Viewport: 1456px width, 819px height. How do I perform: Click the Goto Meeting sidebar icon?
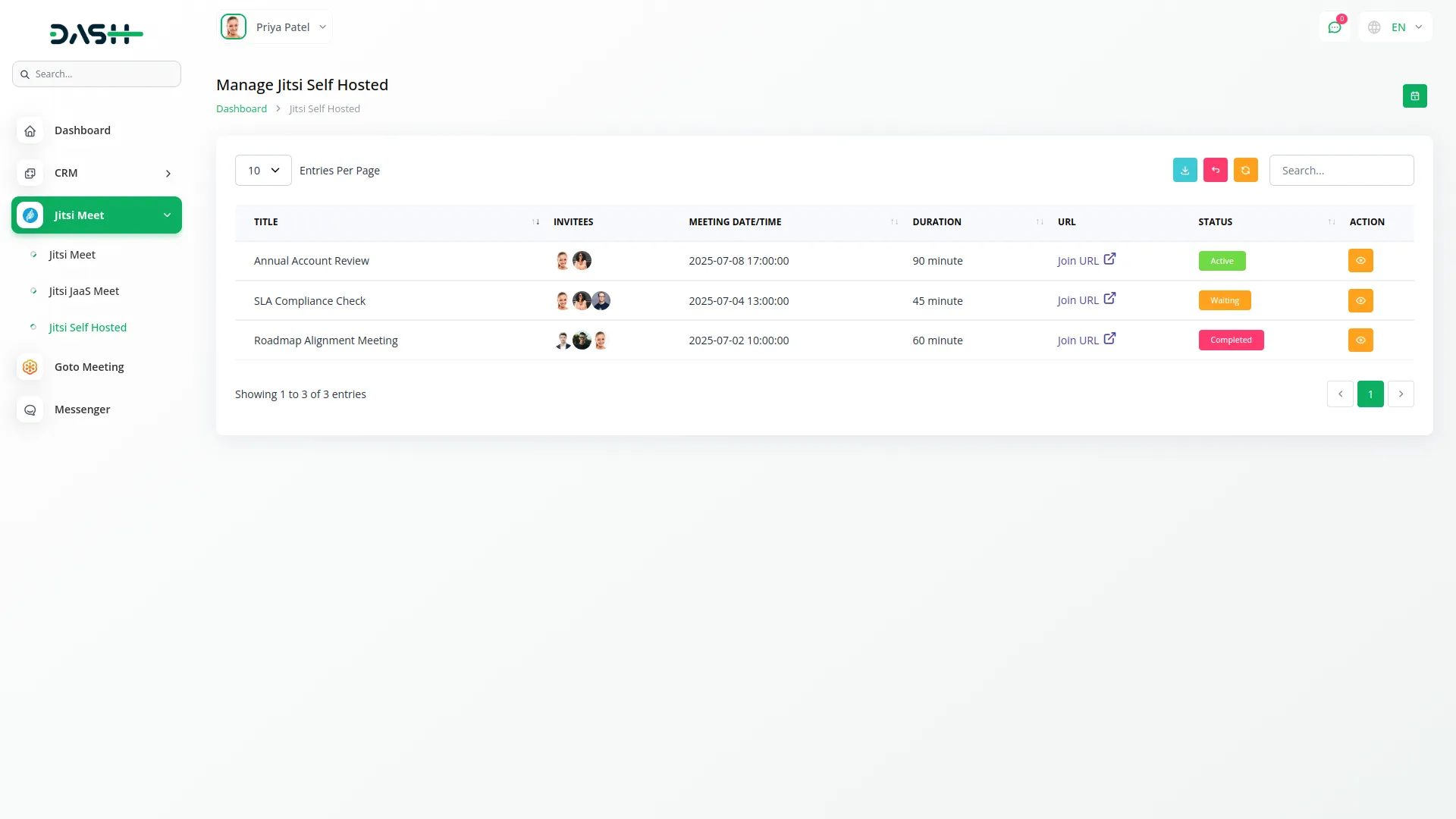click(30, 367)
